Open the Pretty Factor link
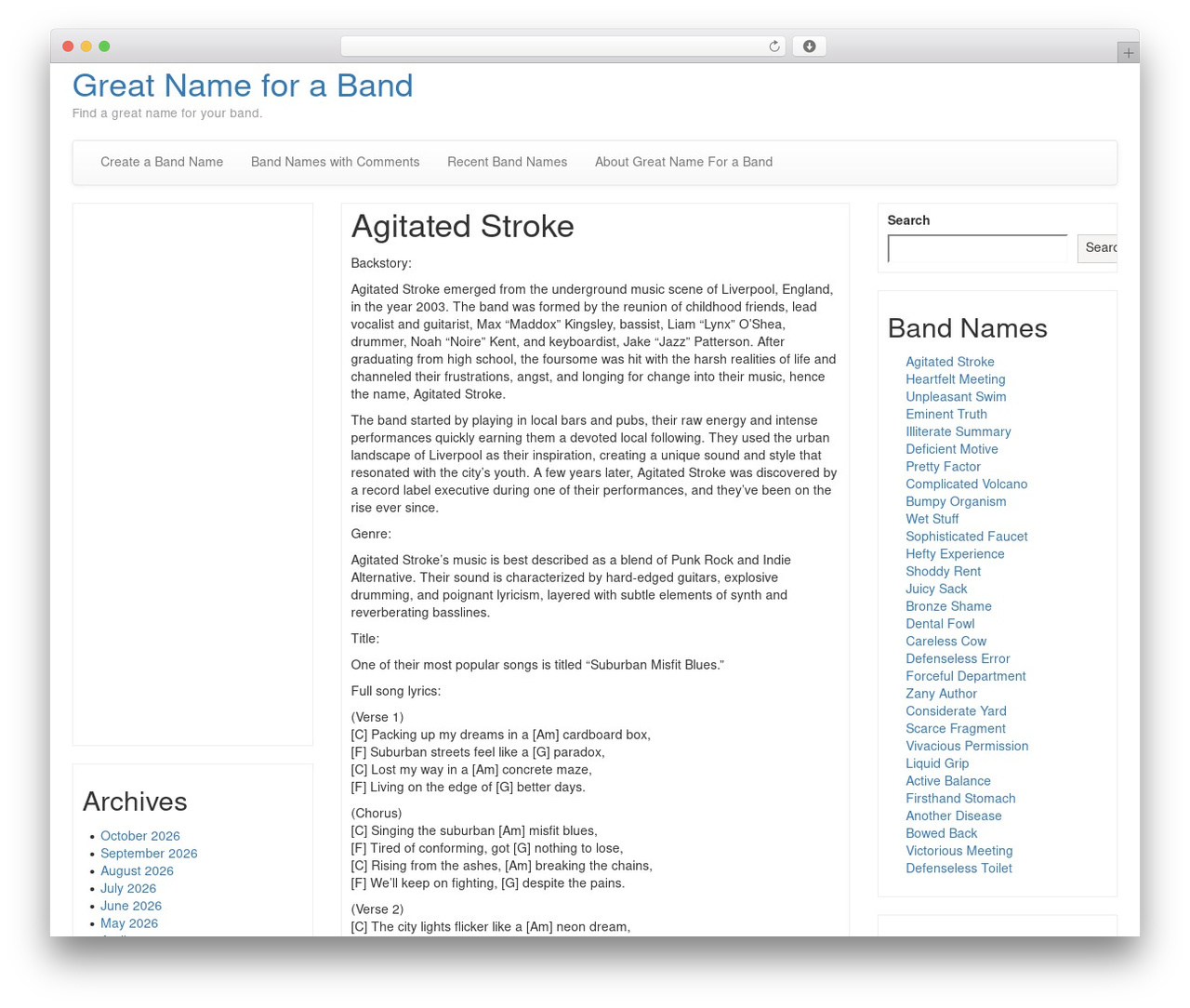1190x1008 pixels. (943, 467)
